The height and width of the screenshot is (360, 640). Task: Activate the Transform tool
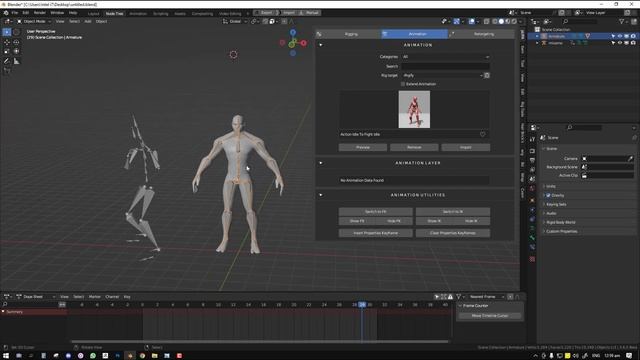(x=16, y=51)
